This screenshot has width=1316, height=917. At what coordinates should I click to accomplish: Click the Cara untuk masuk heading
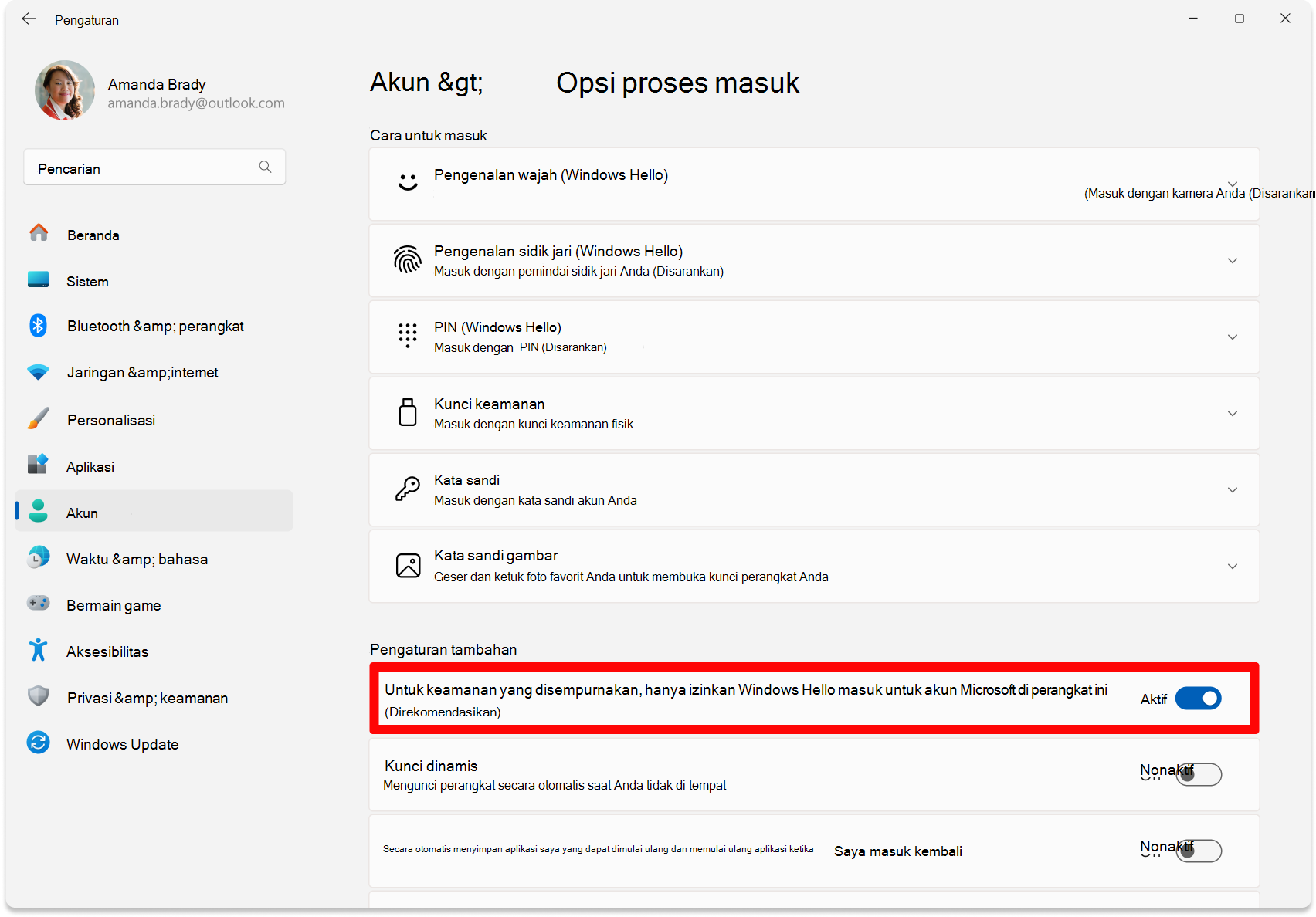(x=429, y=135)
